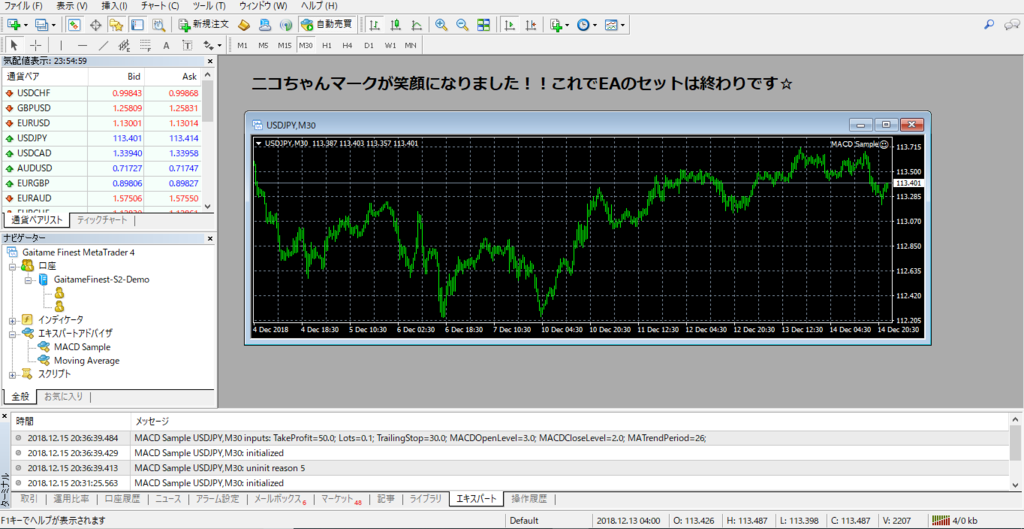Select the equidistant channel tool

pos(124,45)
